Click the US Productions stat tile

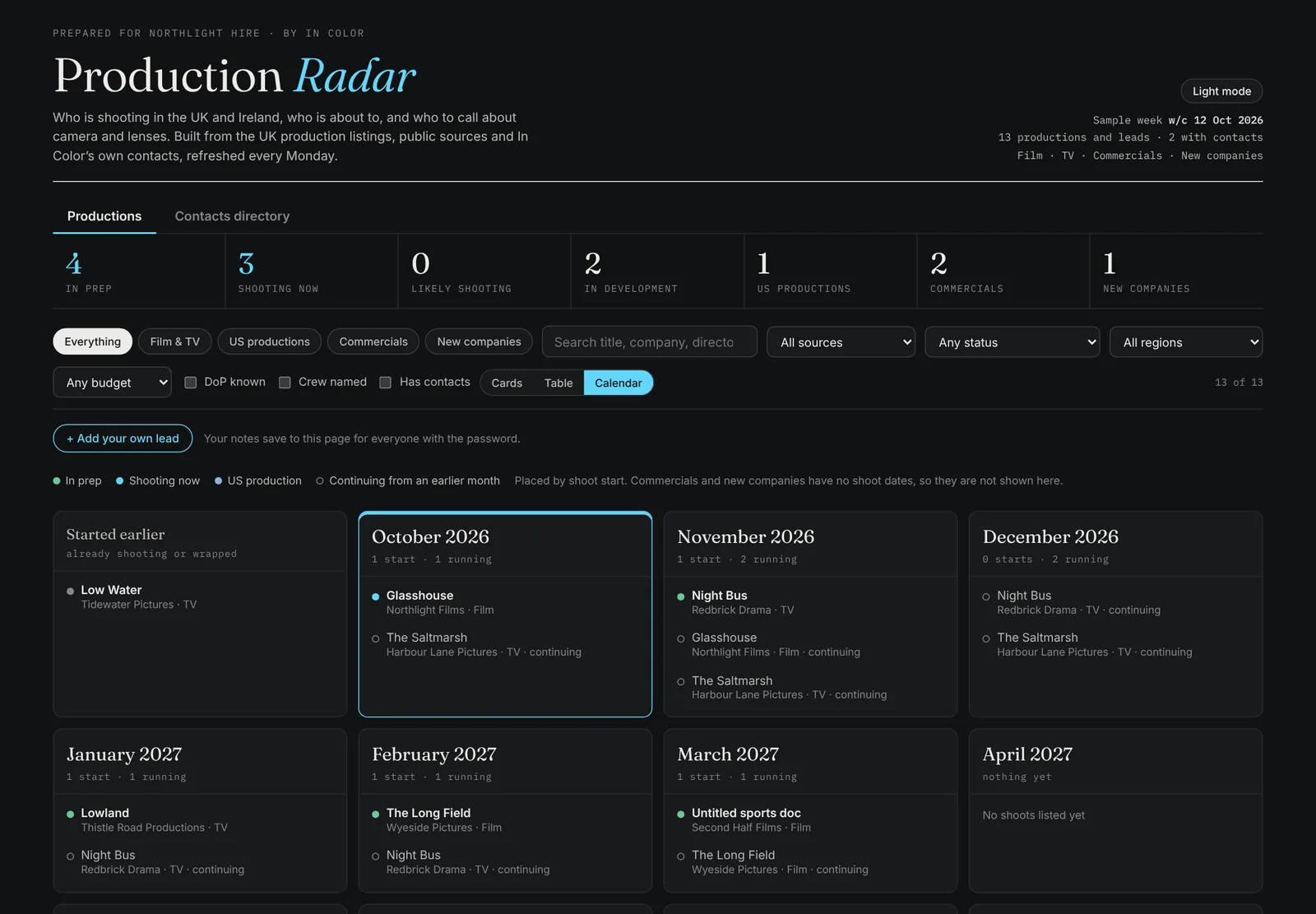(x=830, y=271)
